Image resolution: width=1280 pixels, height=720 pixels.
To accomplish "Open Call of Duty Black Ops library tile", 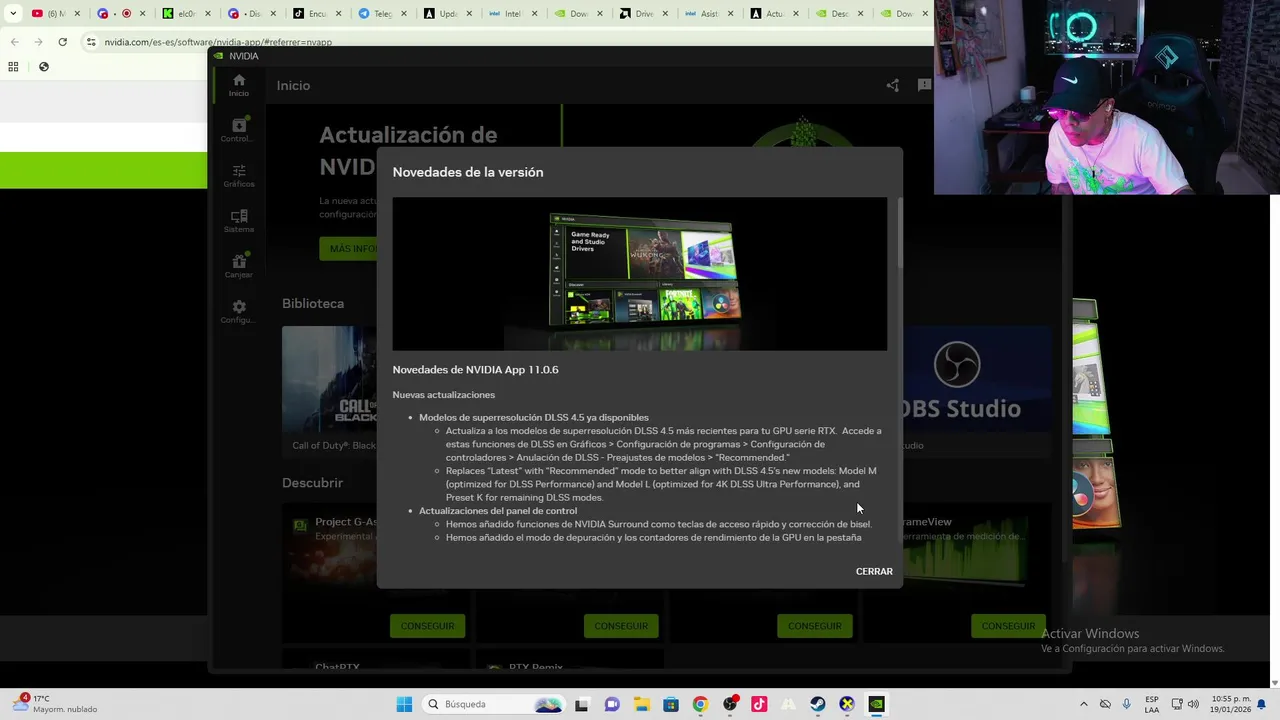I will coord(330,391).
